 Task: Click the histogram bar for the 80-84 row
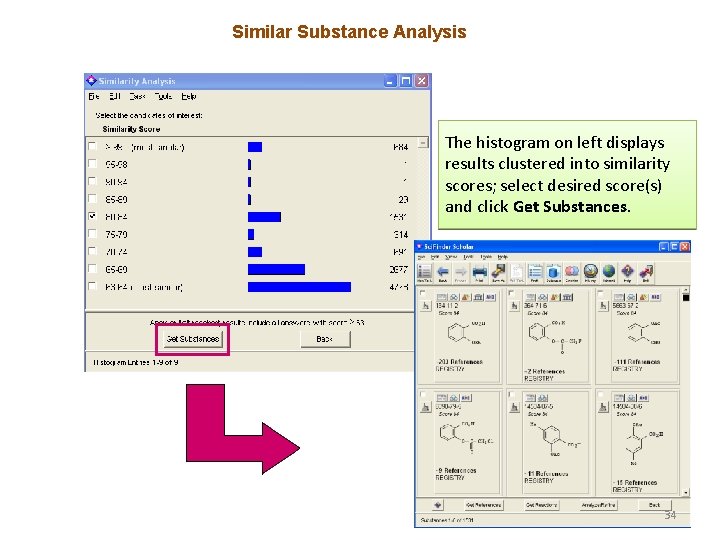[x=264, y=217]
